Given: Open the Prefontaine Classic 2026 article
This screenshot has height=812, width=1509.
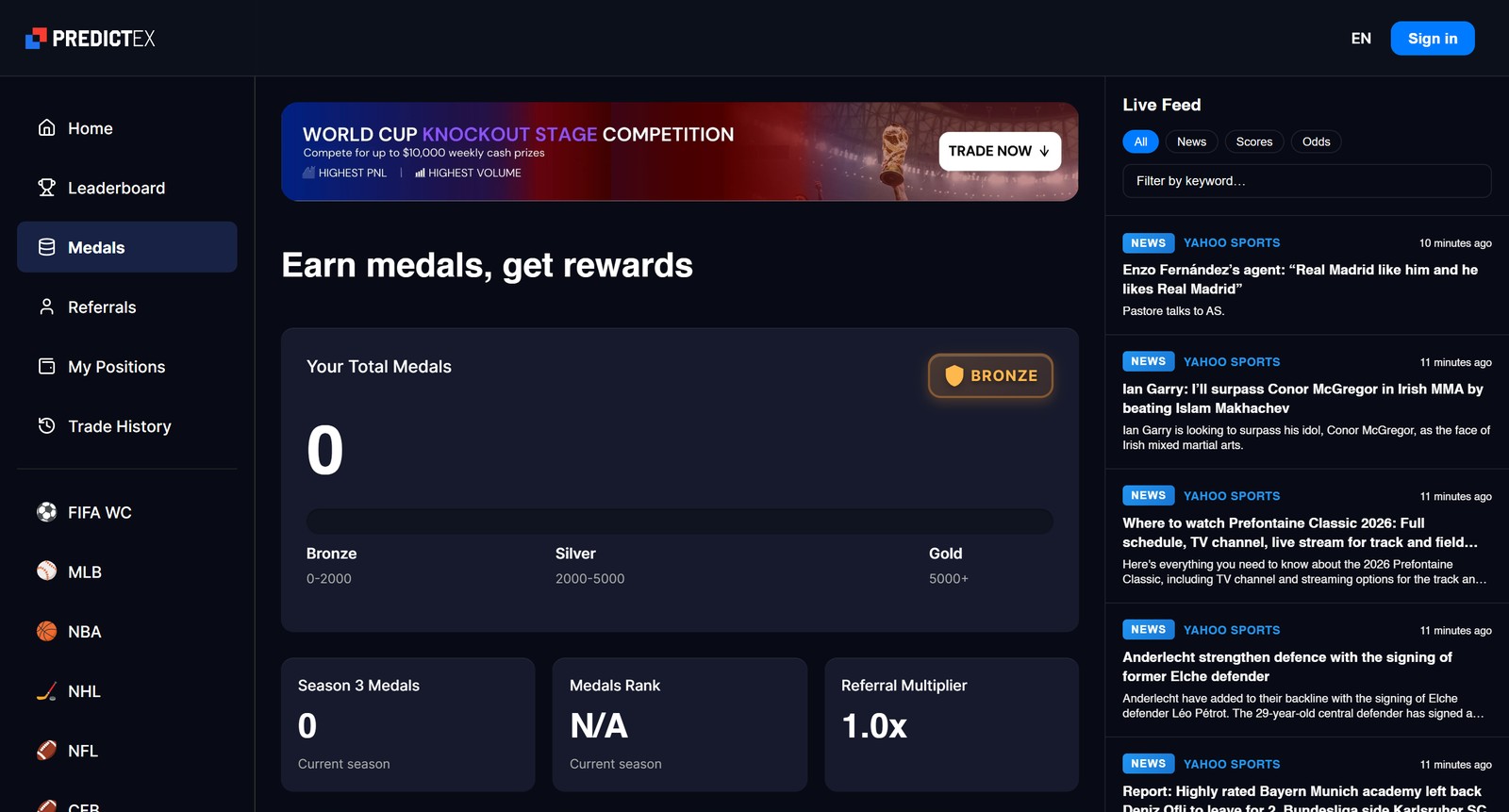Looking at the screenshot, I should coord(1300,532).
